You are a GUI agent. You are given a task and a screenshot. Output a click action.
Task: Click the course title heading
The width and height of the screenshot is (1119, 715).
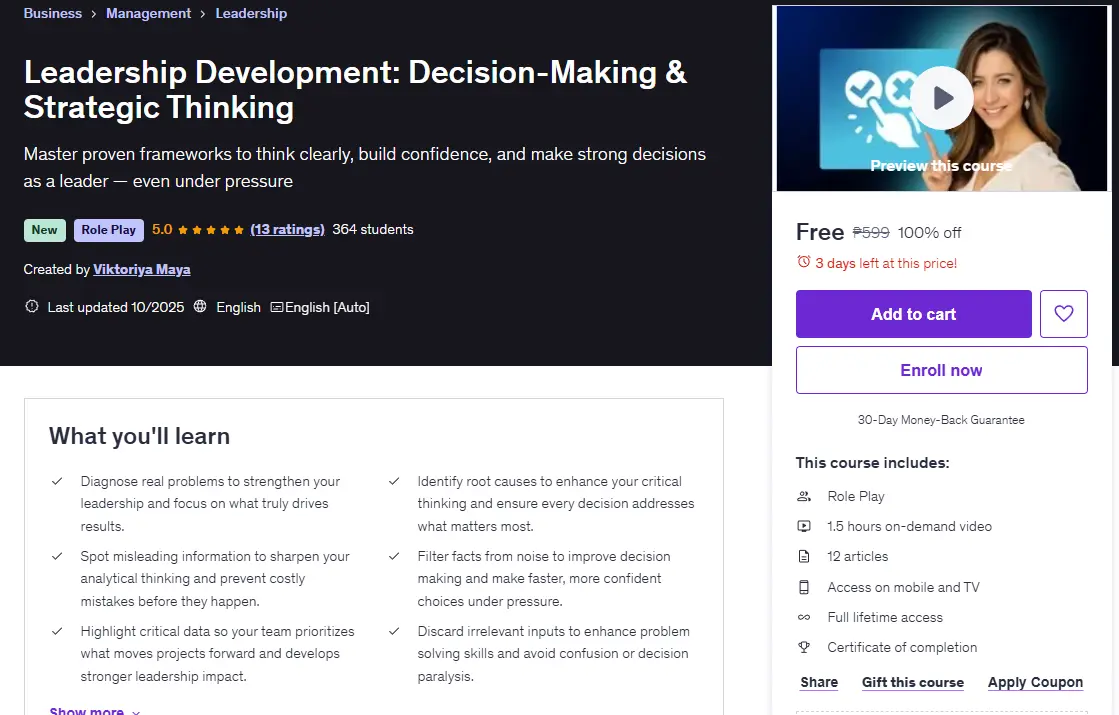[x=355, y=90]
